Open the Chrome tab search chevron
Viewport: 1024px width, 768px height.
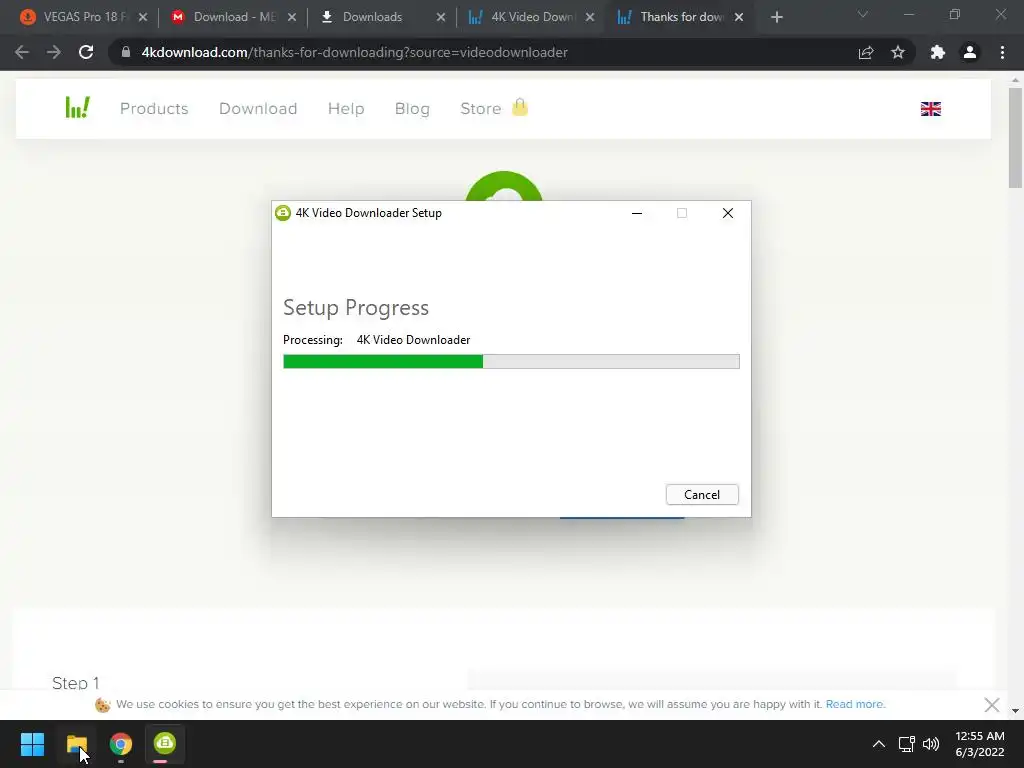tap(863, 14)
